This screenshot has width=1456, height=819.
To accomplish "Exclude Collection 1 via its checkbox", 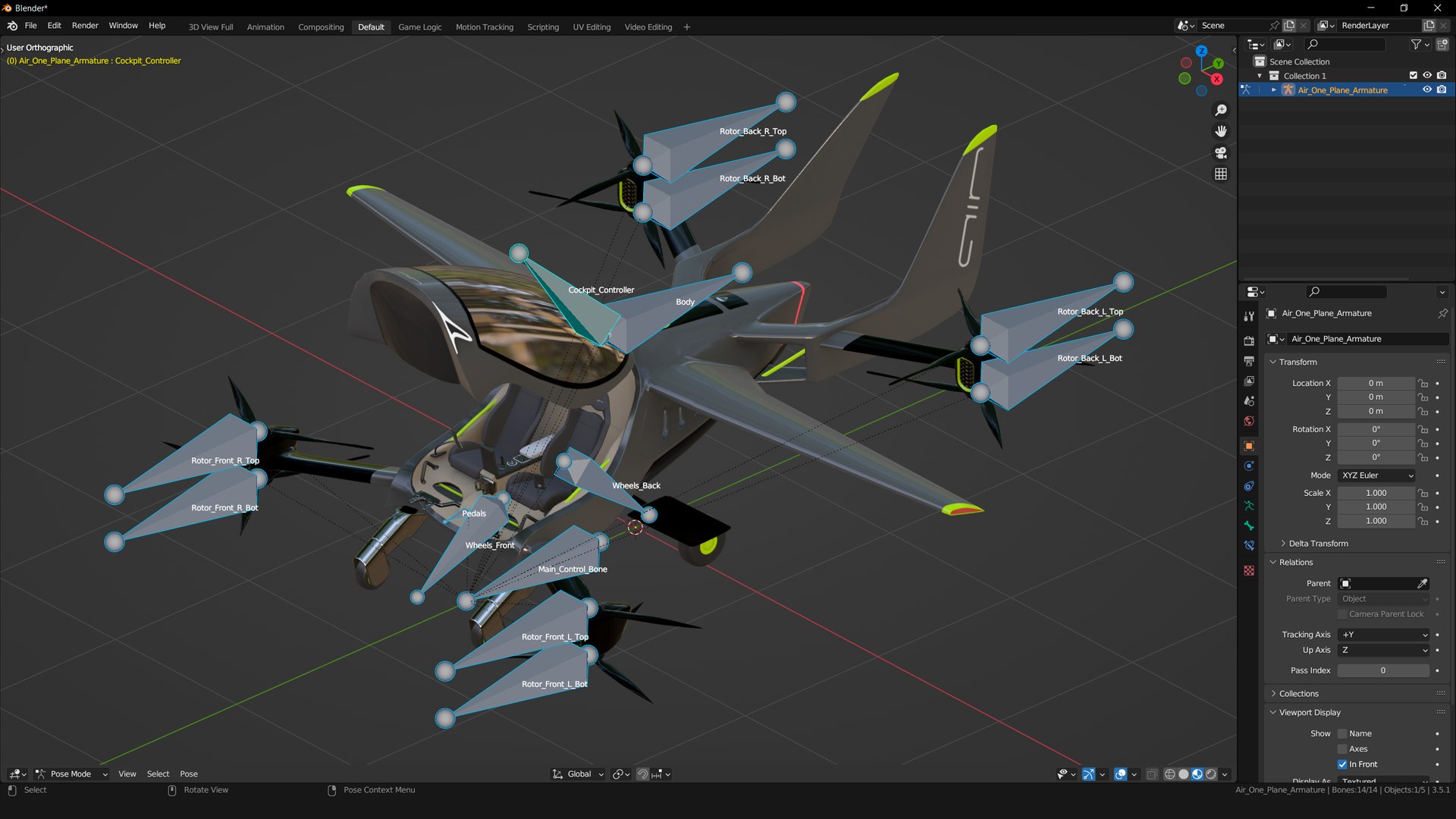I will click(x=1413, y=75).
